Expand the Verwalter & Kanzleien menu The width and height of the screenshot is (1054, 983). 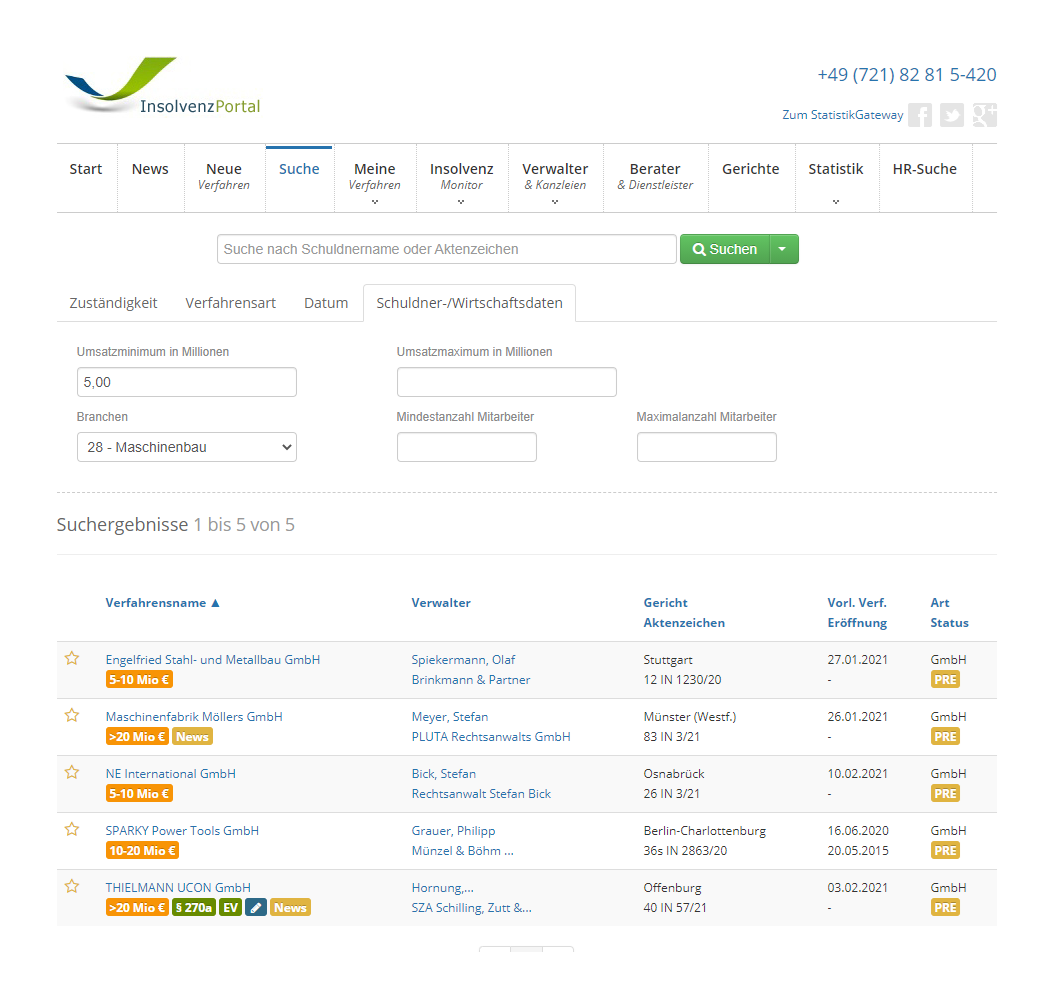[555, 180]
